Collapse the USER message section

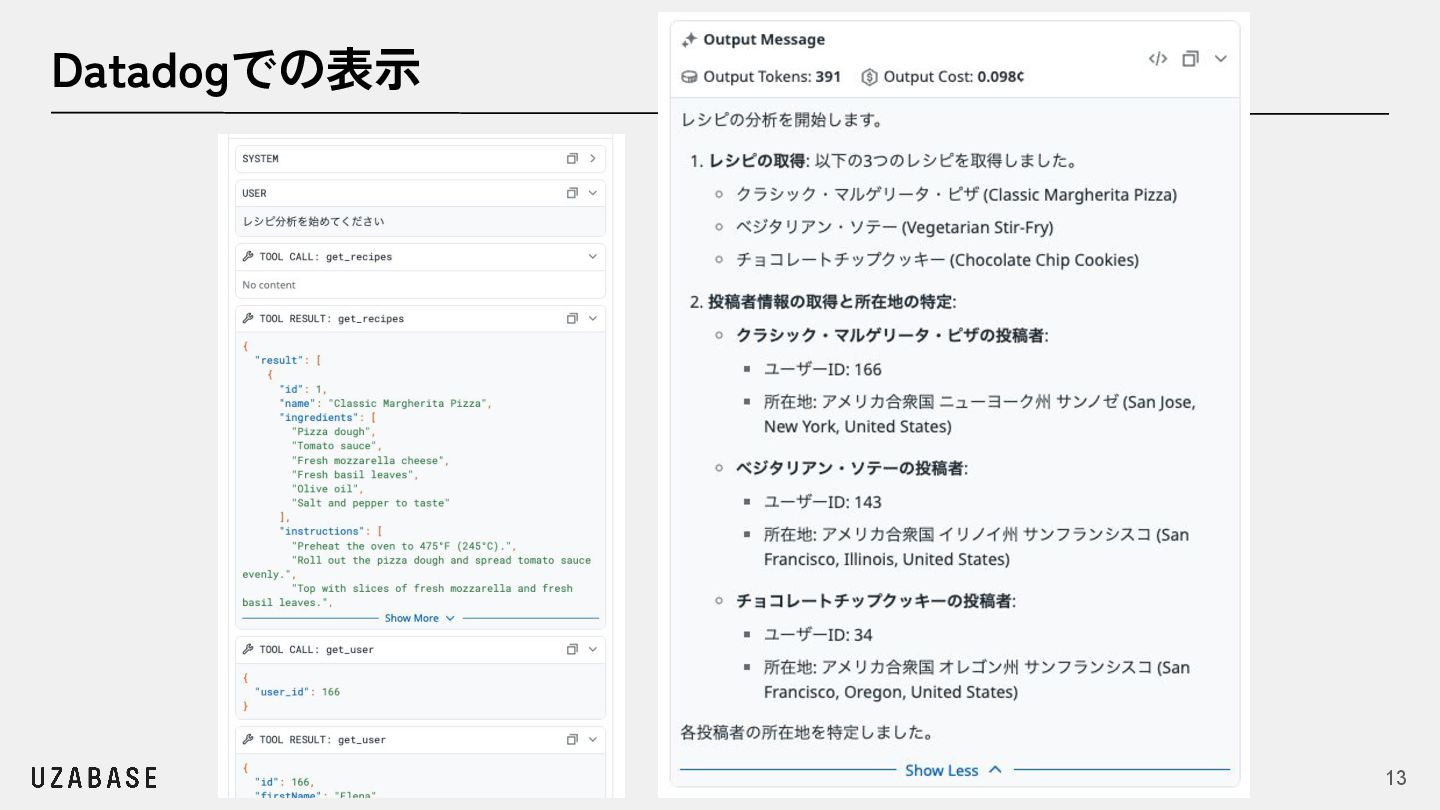592,193
